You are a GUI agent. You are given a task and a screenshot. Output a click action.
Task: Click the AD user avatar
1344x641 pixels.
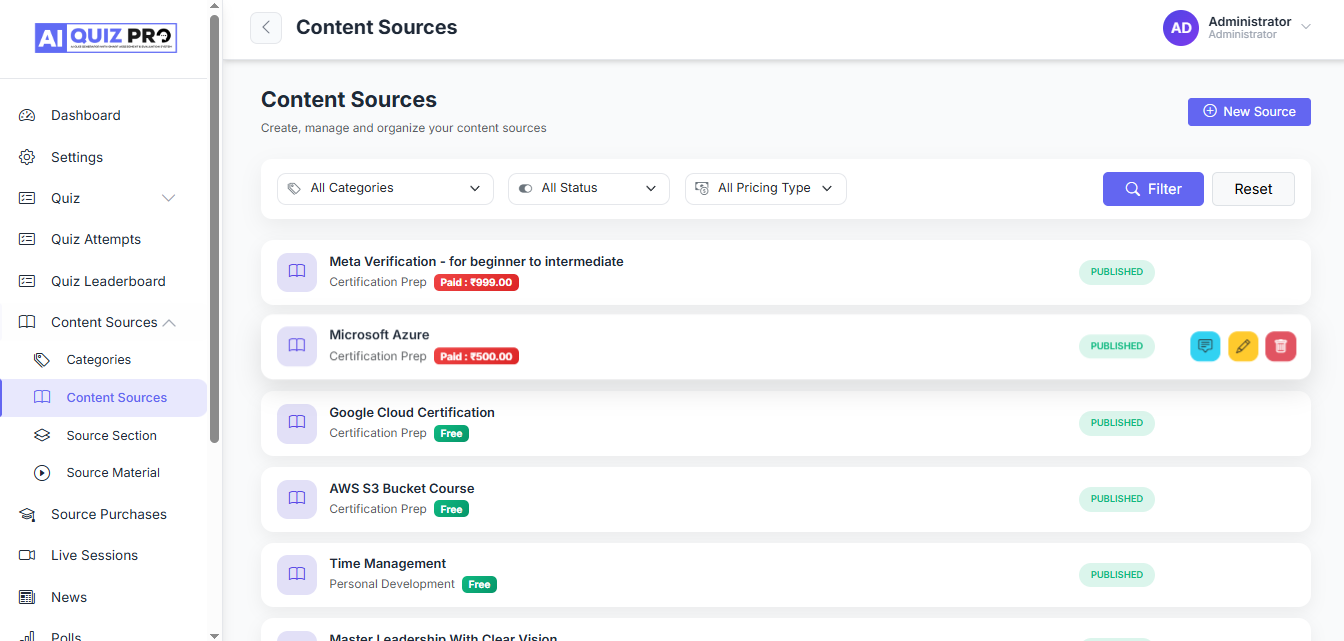pos(1181,28)
